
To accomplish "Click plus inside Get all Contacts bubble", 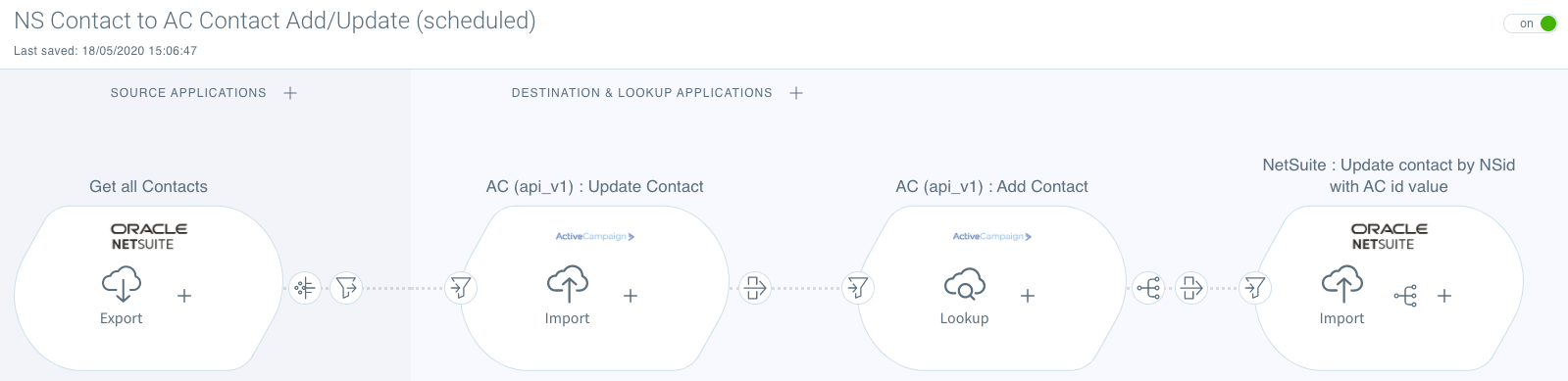I will point(184,296).
